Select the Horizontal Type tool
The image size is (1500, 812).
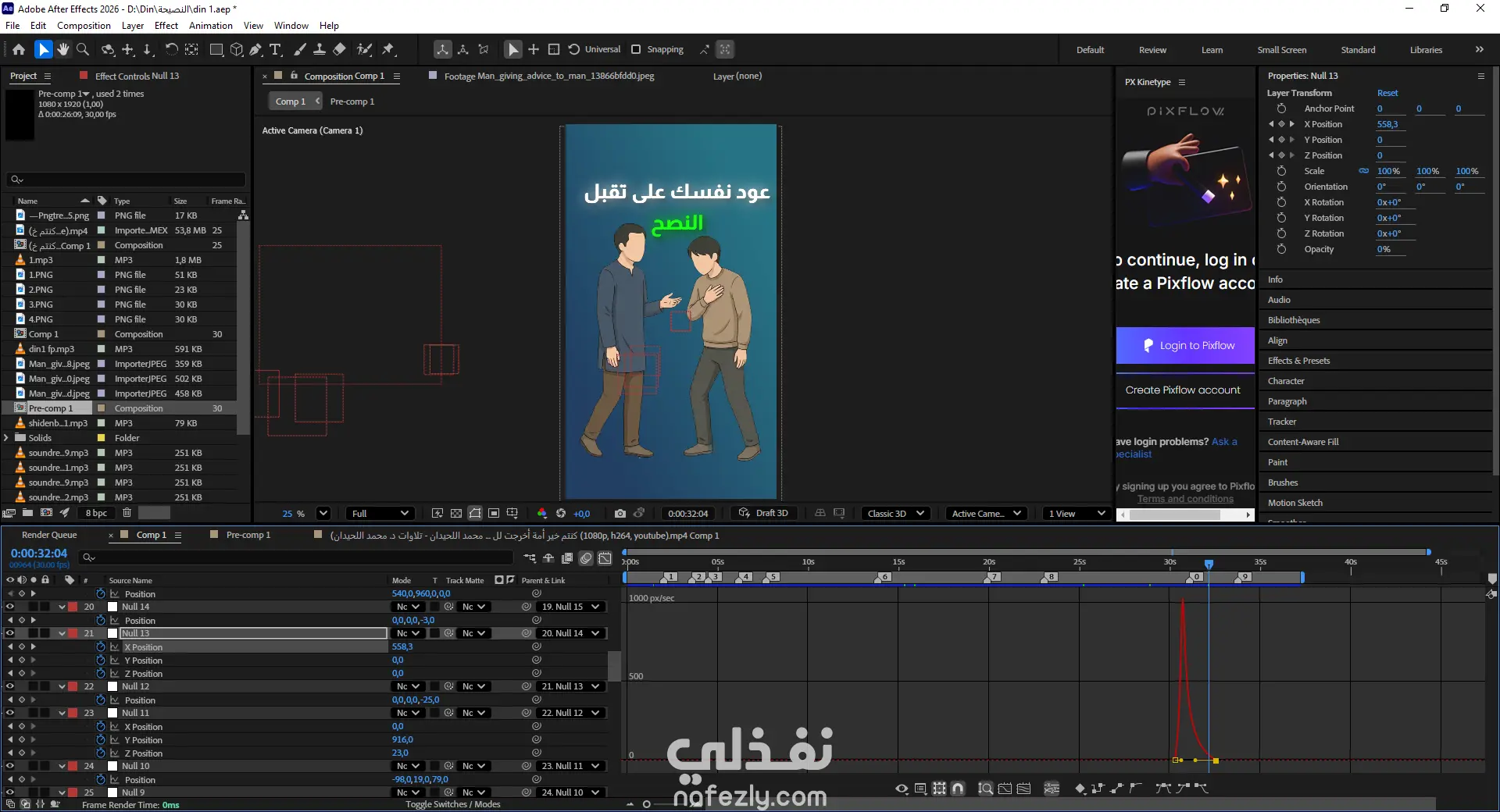[x=275, y=50]
